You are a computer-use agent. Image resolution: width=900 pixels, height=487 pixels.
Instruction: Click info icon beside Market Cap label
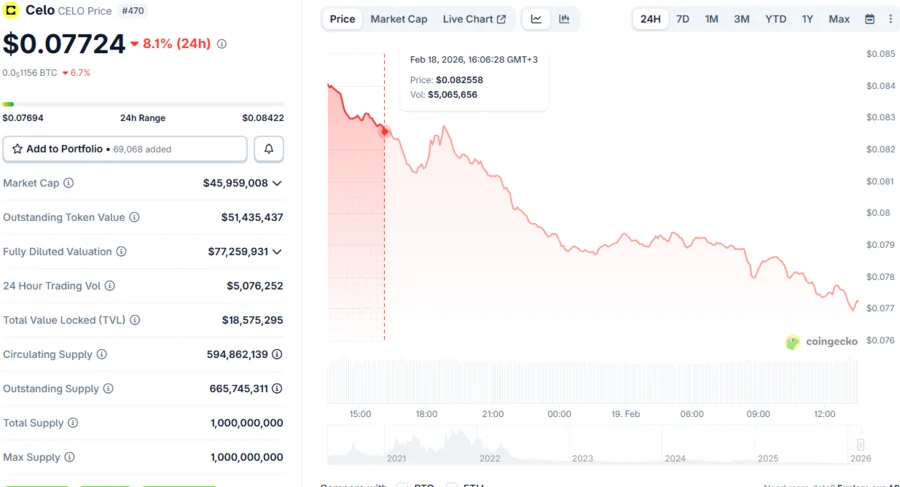pos(69,183)
